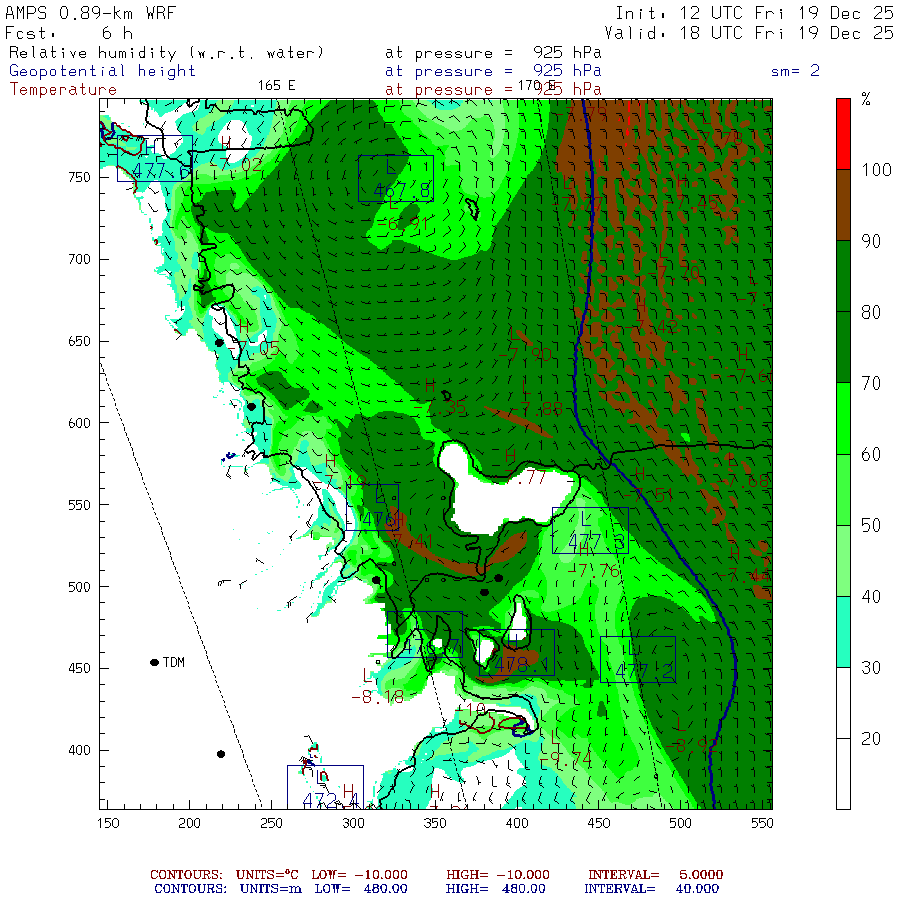Screen dimensions: 900x900
Task: Click the red 'Temperature' label
Action: click(x=63, y=90)
